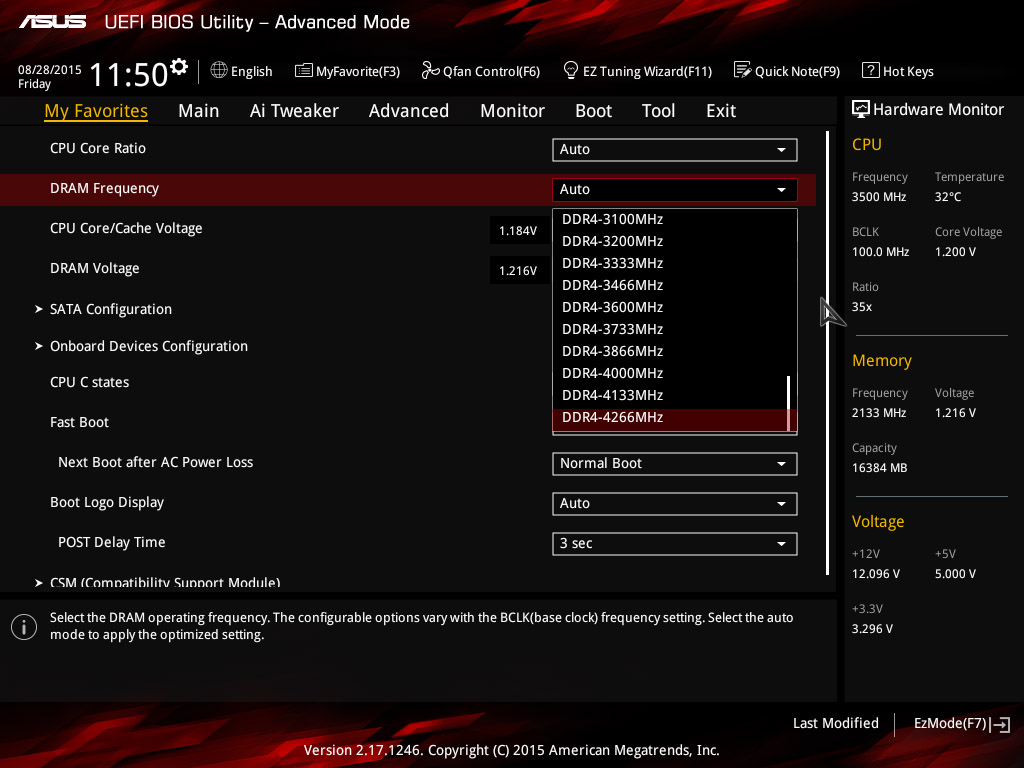This screenshot has height=768, width=1024.
Task: Open the Tool tab
Action: click(658, 111)
